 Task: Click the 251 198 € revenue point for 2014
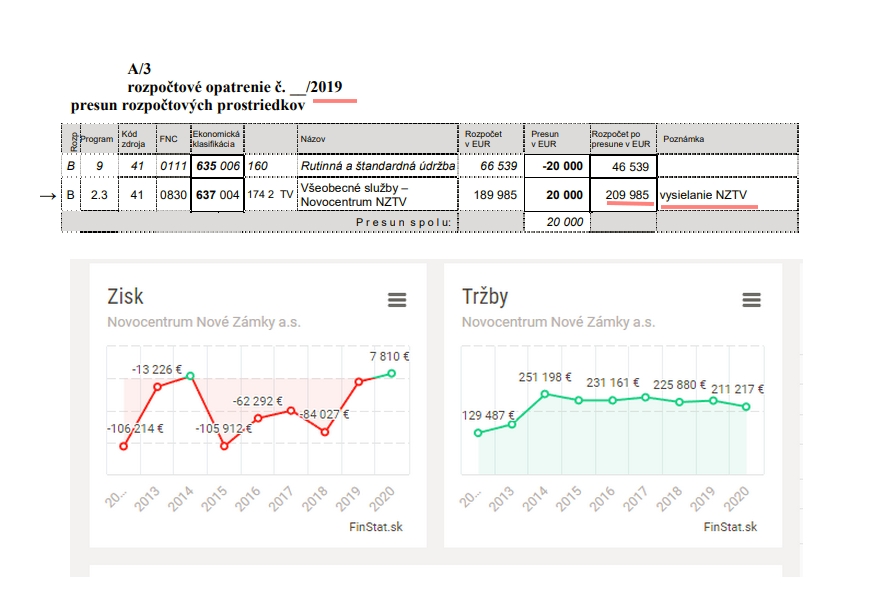click(x=545, y=394)
